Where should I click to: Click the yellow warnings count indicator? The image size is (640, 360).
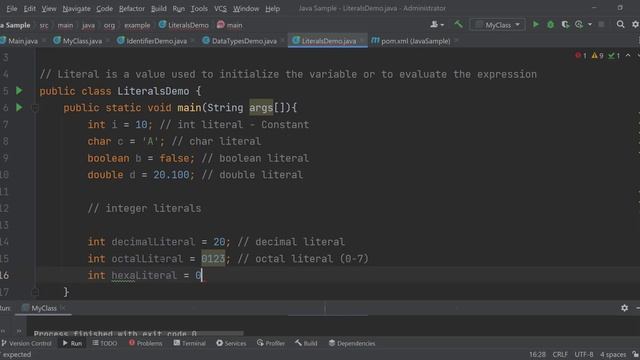(x=598, y=56)
